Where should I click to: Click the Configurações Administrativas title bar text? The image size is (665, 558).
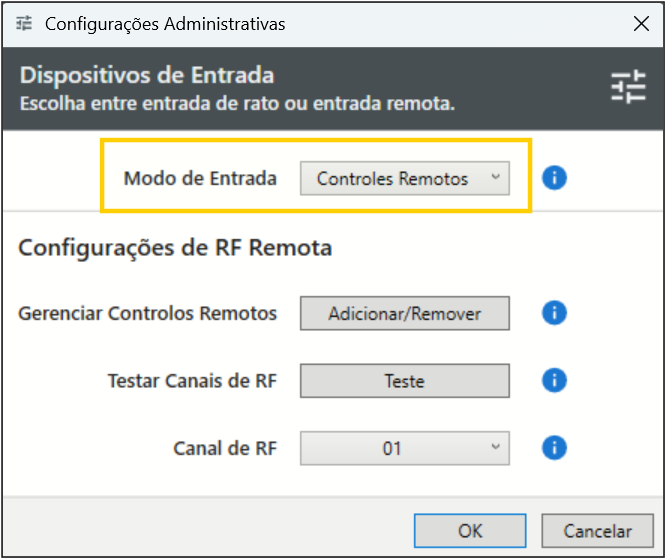pos(165,24)
